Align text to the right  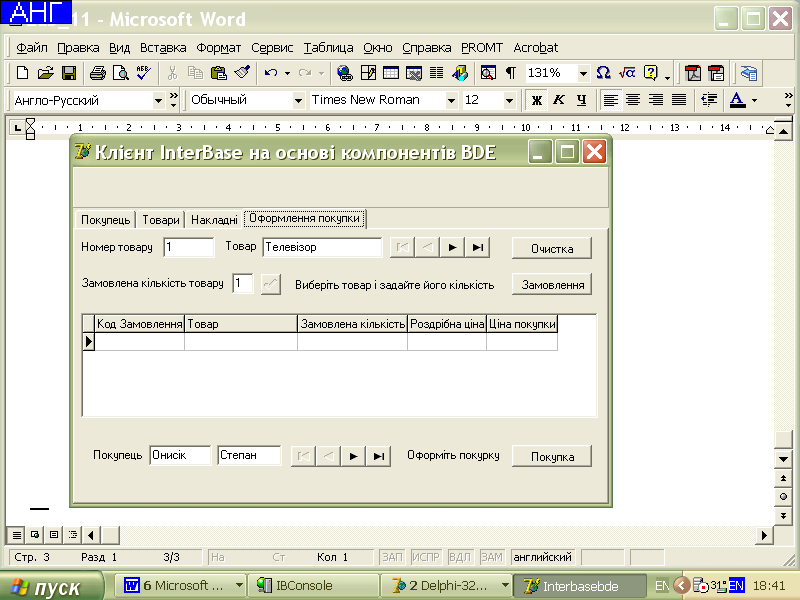pos(656,100)
